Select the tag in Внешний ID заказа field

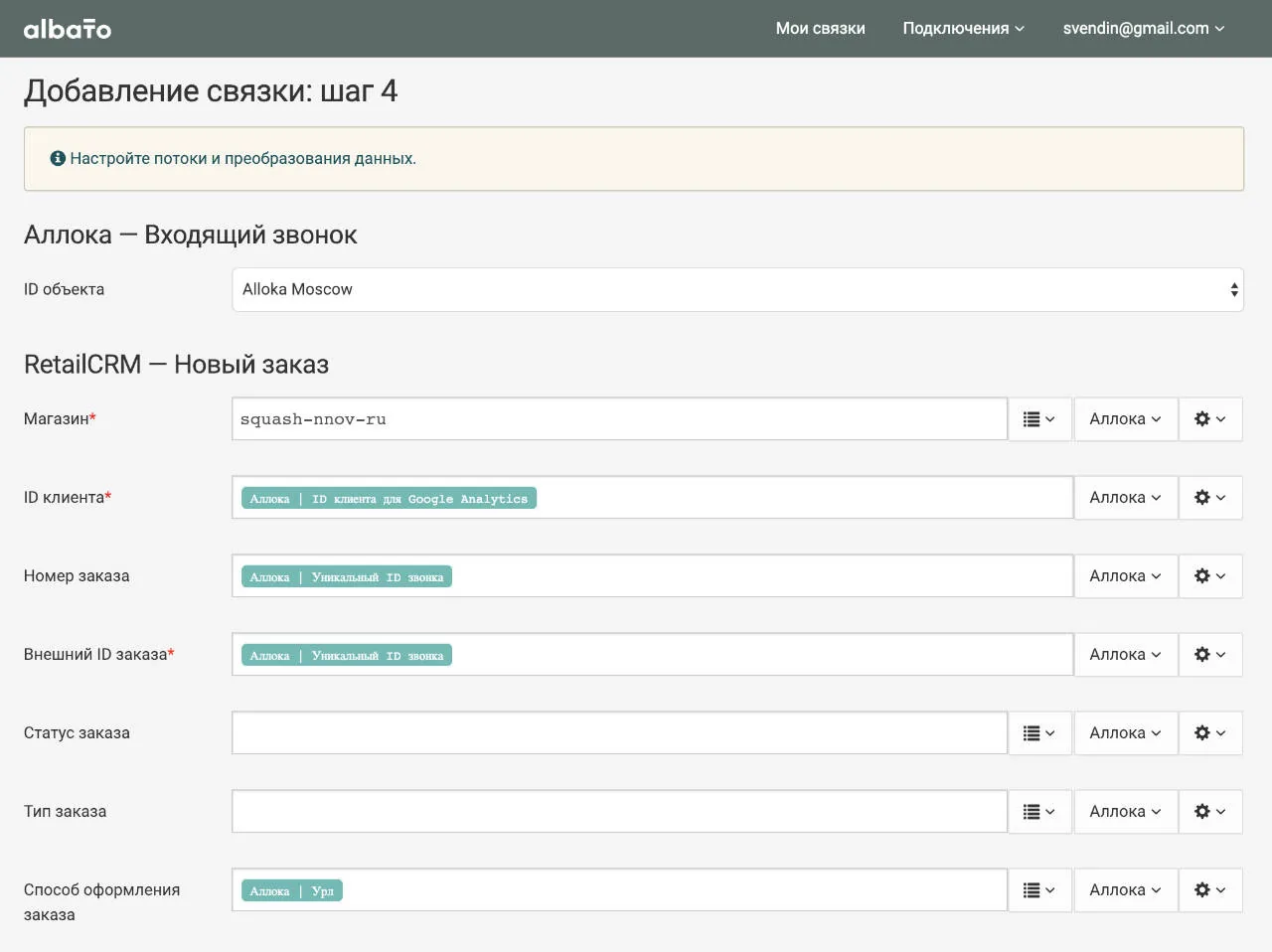pos(347,656)
